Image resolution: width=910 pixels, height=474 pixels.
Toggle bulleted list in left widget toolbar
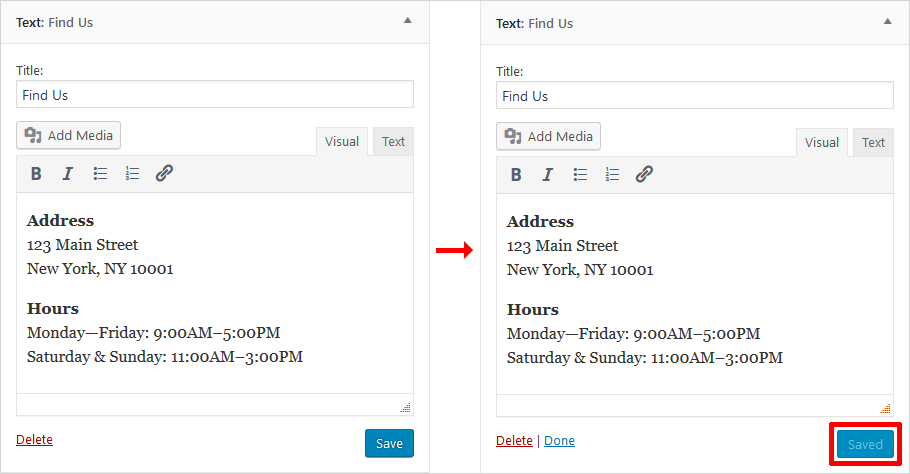(100, 174)
